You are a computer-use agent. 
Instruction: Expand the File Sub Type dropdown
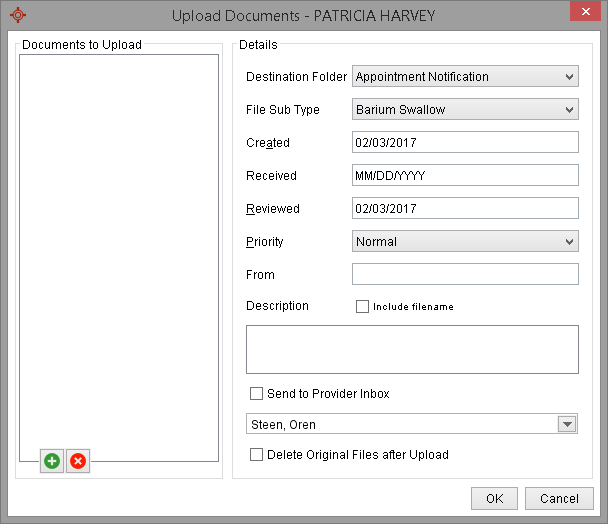465,110
